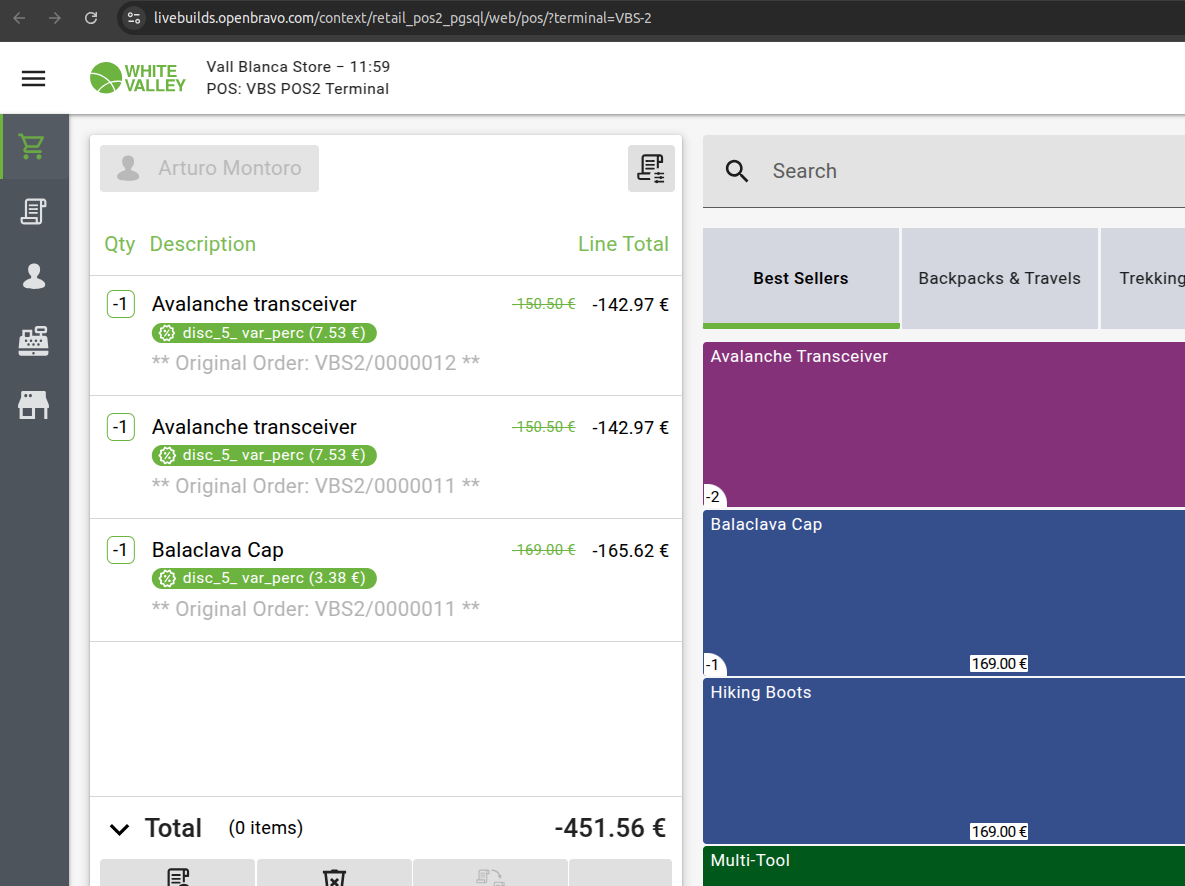Open the customers sidebar icon

pos(33,277)
